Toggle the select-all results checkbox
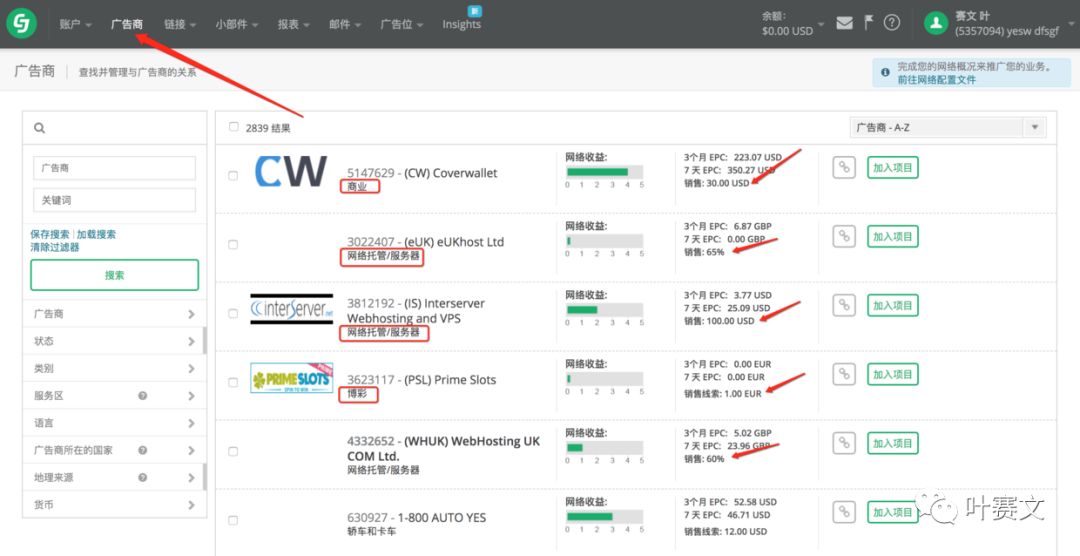Image resolution: width=1080 pixels, height=556 pixels. 233,127
